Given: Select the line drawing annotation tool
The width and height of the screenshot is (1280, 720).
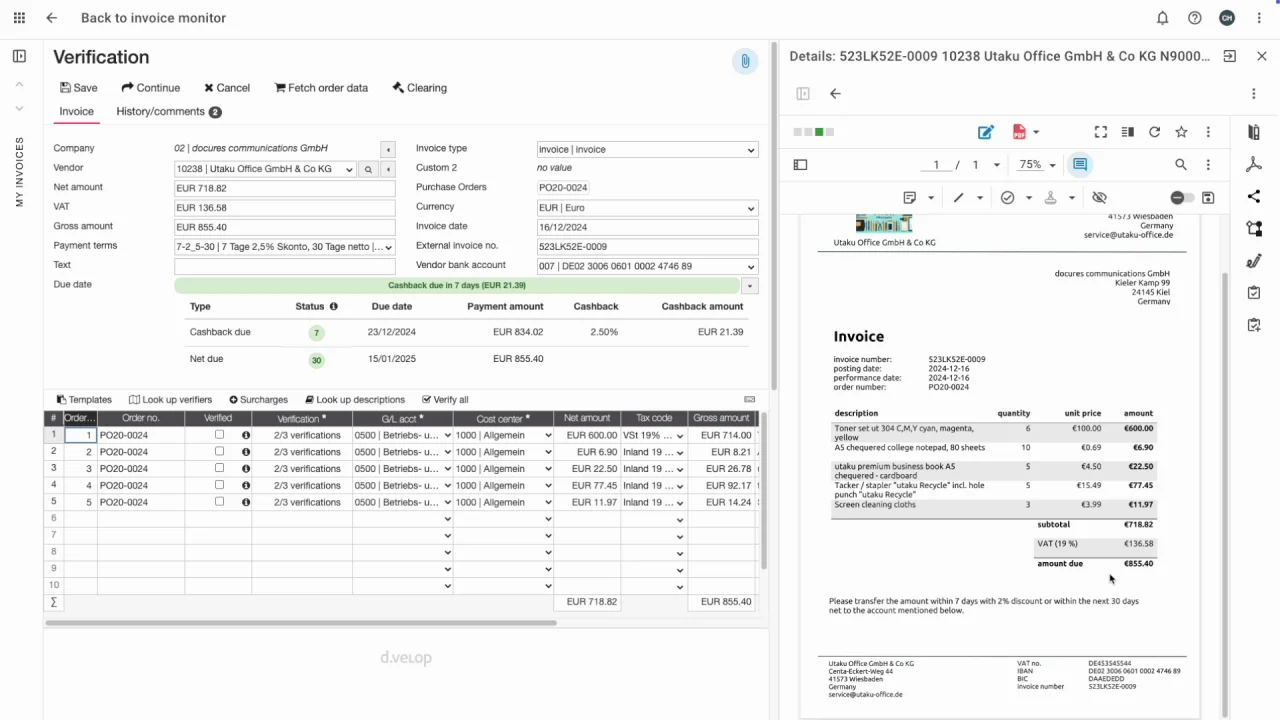Looking at the screenshot, I should pos(958,198).
